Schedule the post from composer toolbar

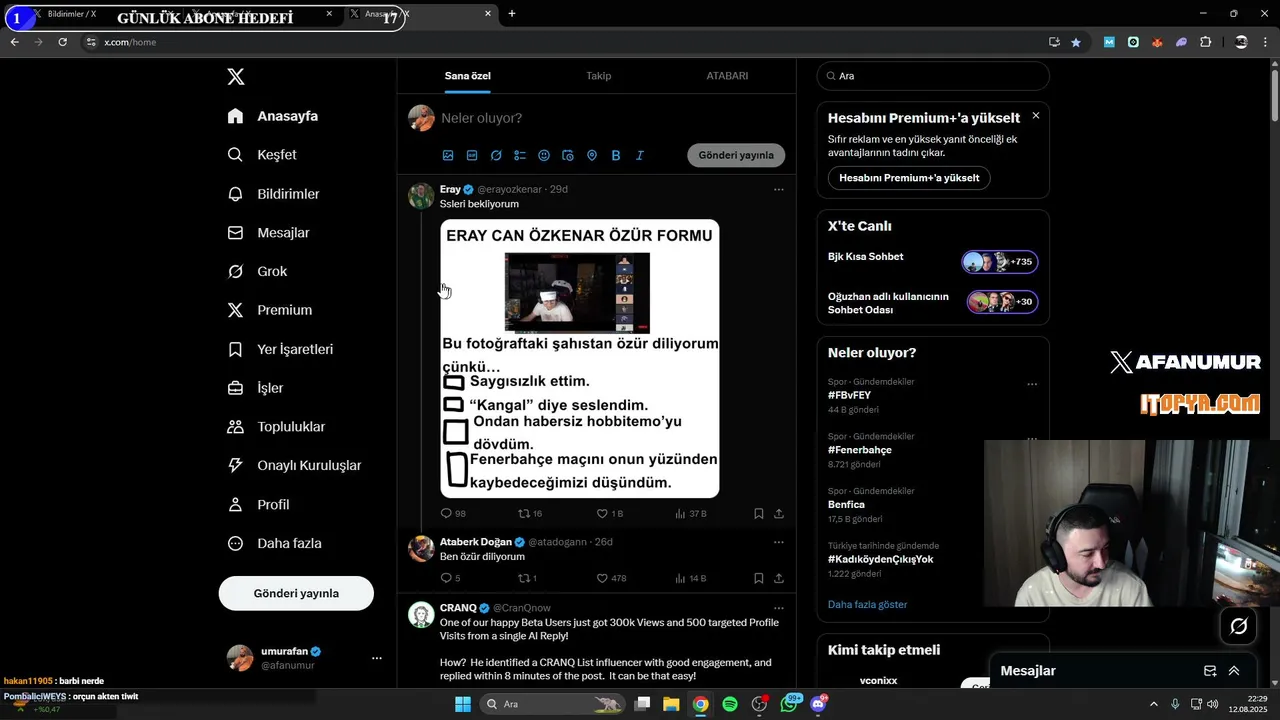(x=568, y=156)
